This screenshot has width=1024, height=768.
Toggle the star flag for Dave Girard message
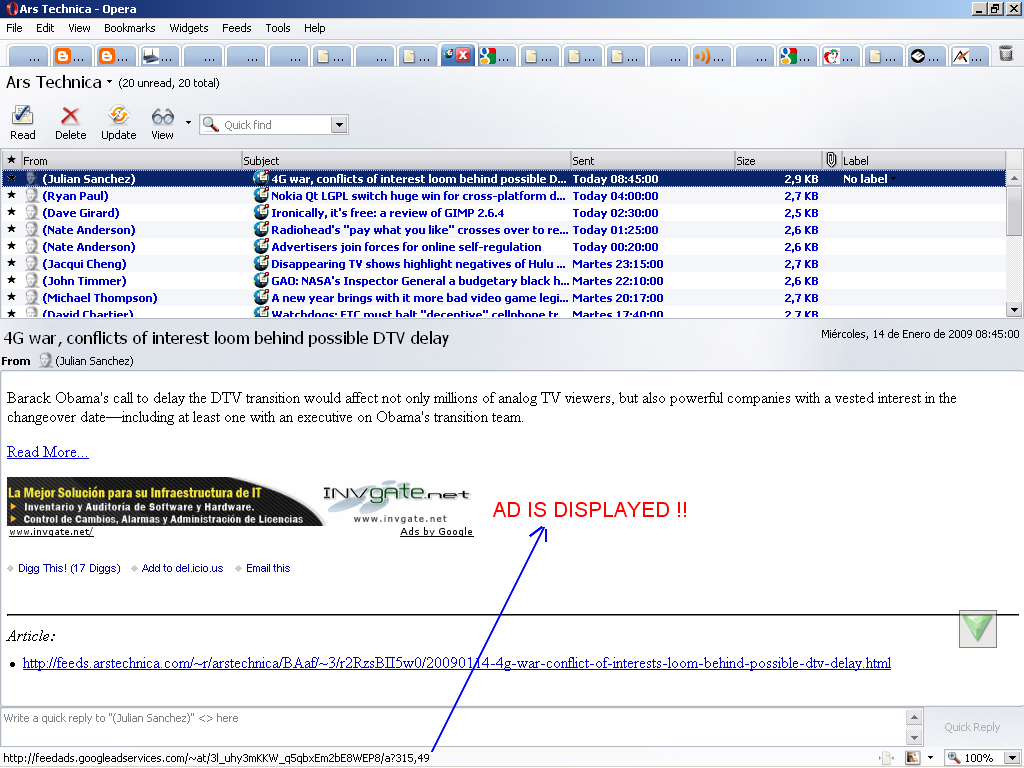pyautogui.click(x=12, y=213)
